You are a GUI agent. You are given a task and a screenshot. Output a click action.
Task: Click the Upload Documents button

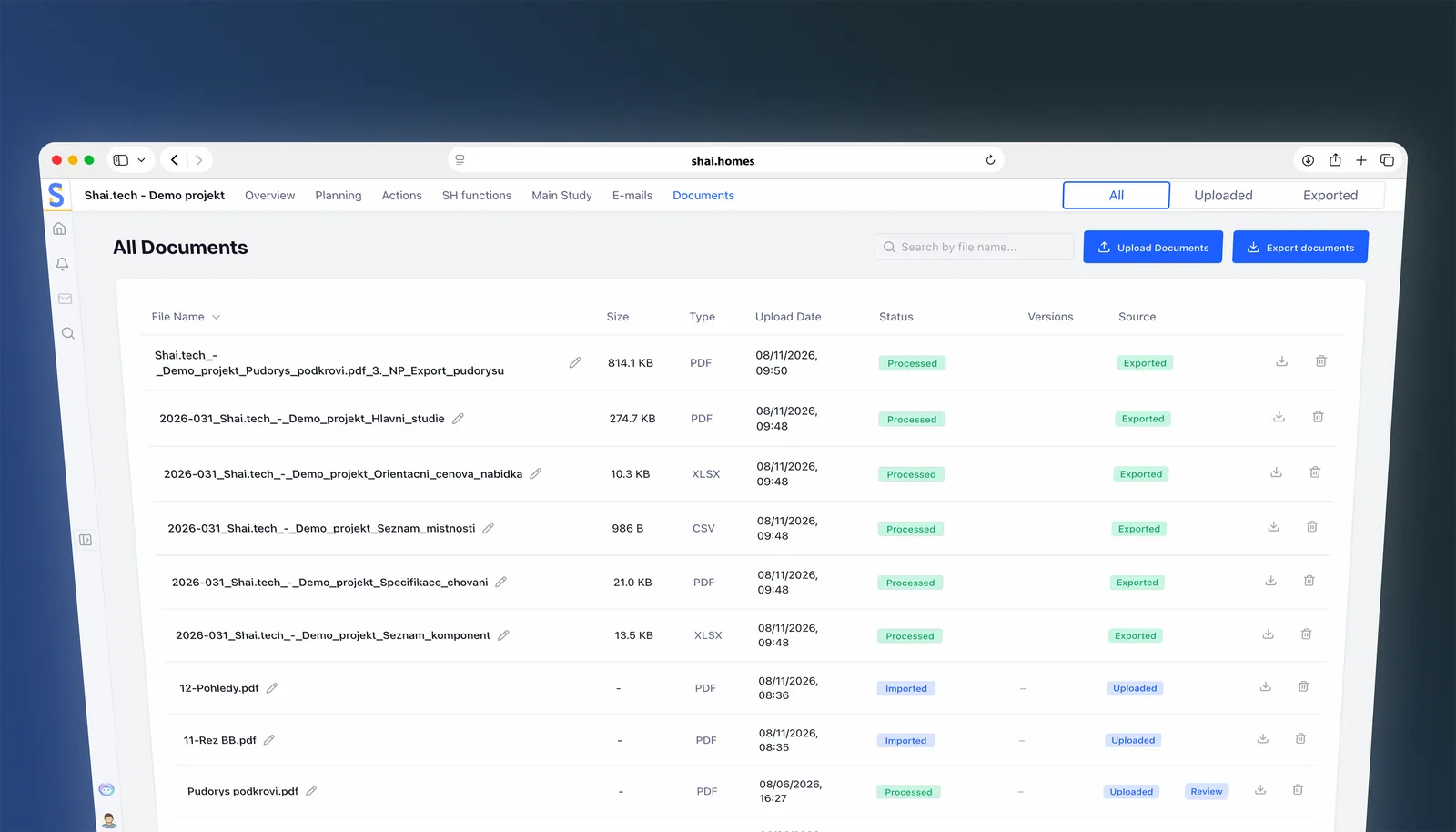coord(1153,247)
